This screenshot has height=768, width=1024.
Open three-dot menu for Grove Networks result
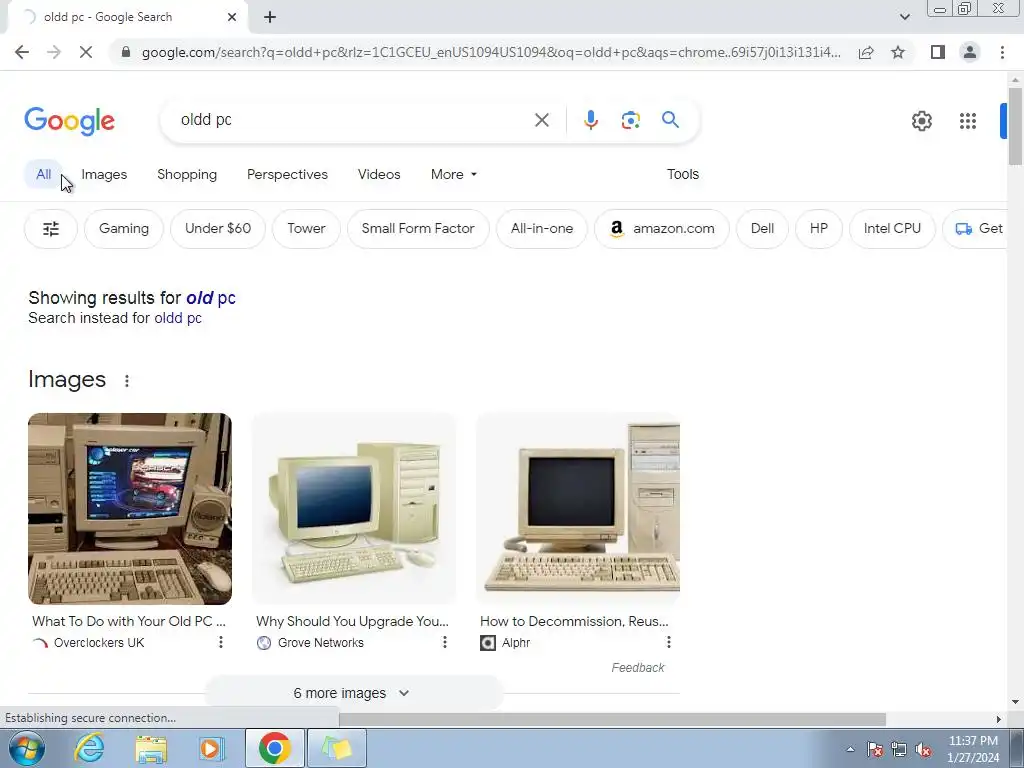click(x=445, y=643)
